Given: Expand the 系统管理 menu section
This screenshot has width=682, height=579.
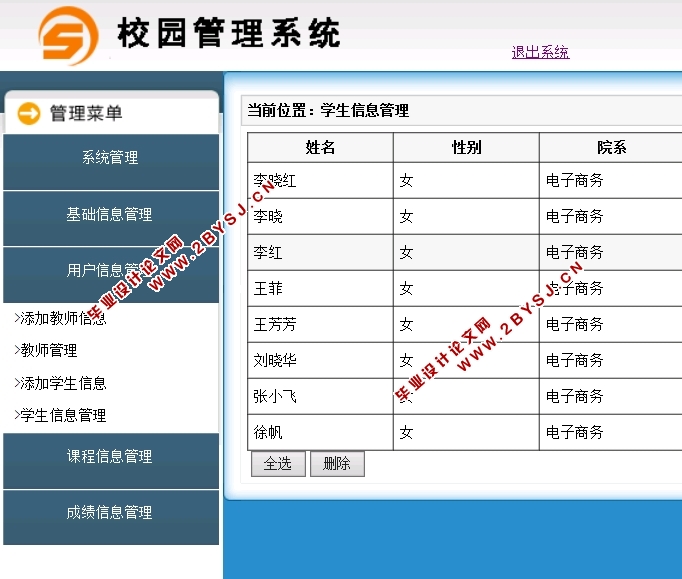Looking at the screenshot, I should 110,158.
